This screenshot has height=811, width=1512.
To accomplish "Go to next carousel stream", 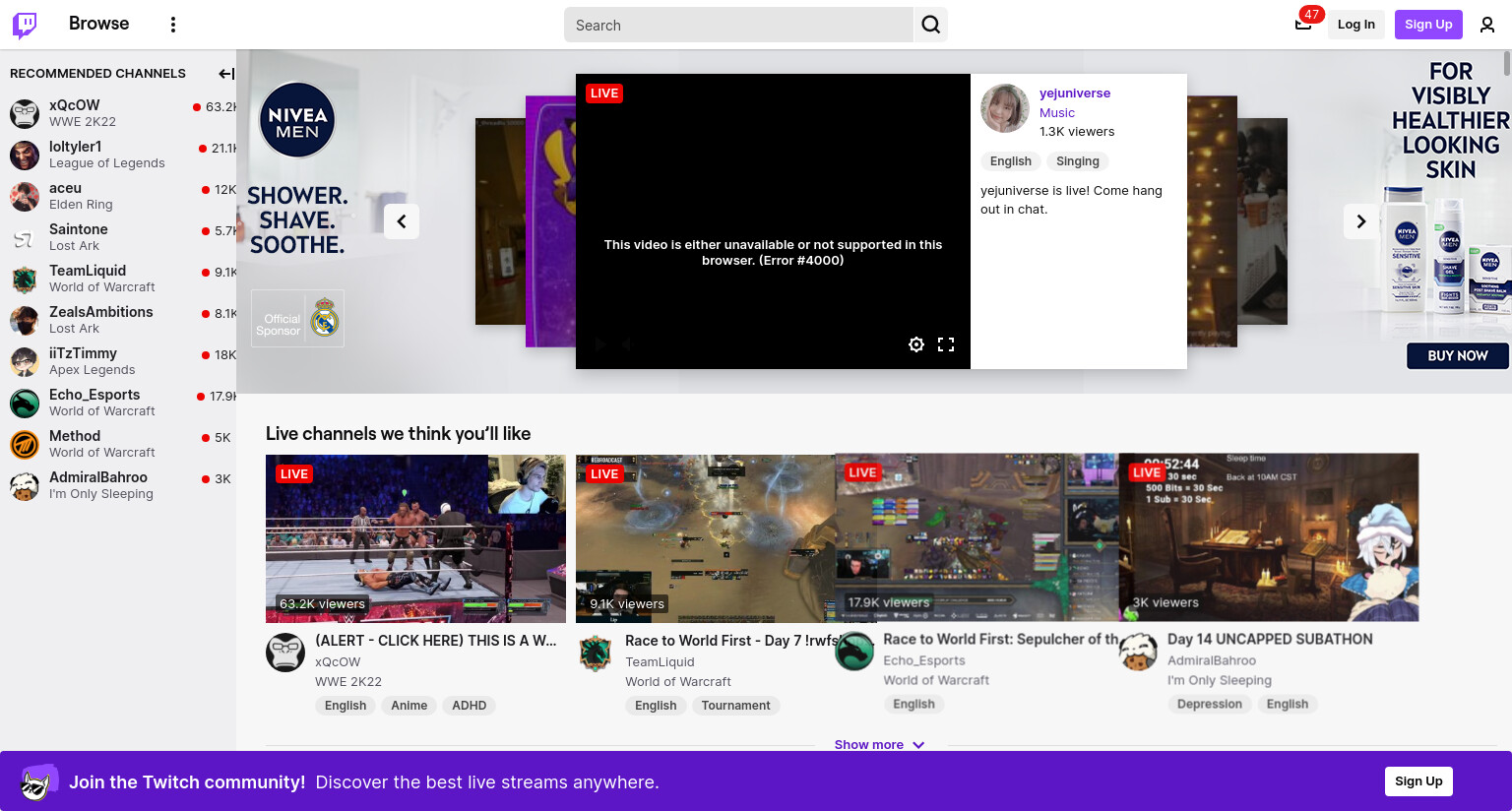I will point(1361,221).
